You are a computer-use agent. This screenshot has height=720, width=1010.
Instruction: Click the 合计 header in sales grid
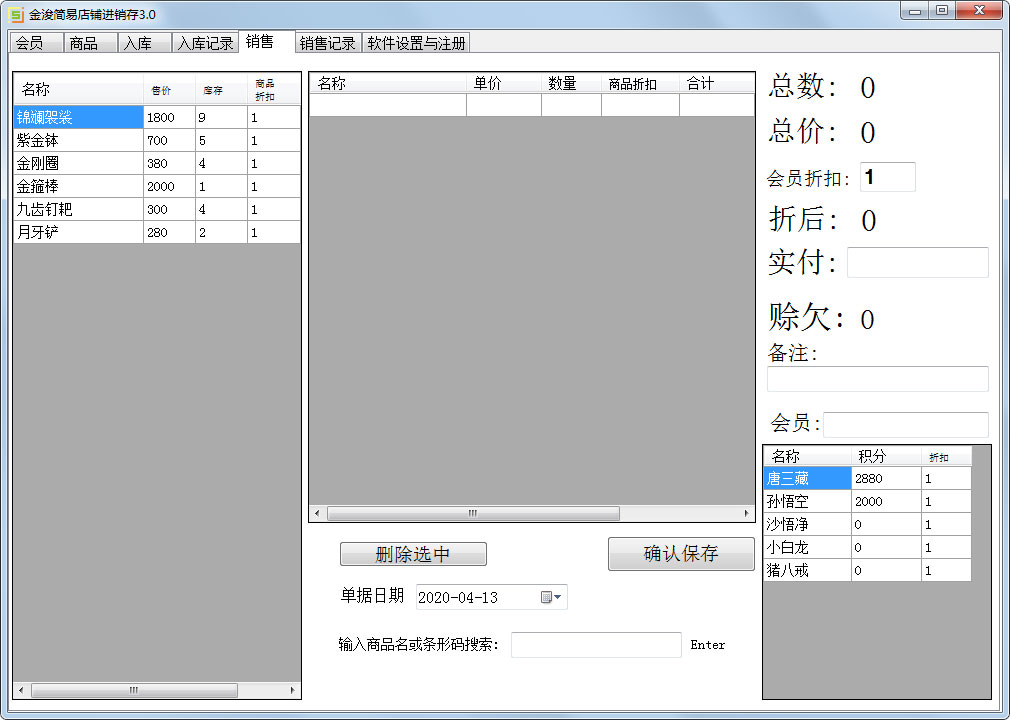pos(716,83)
